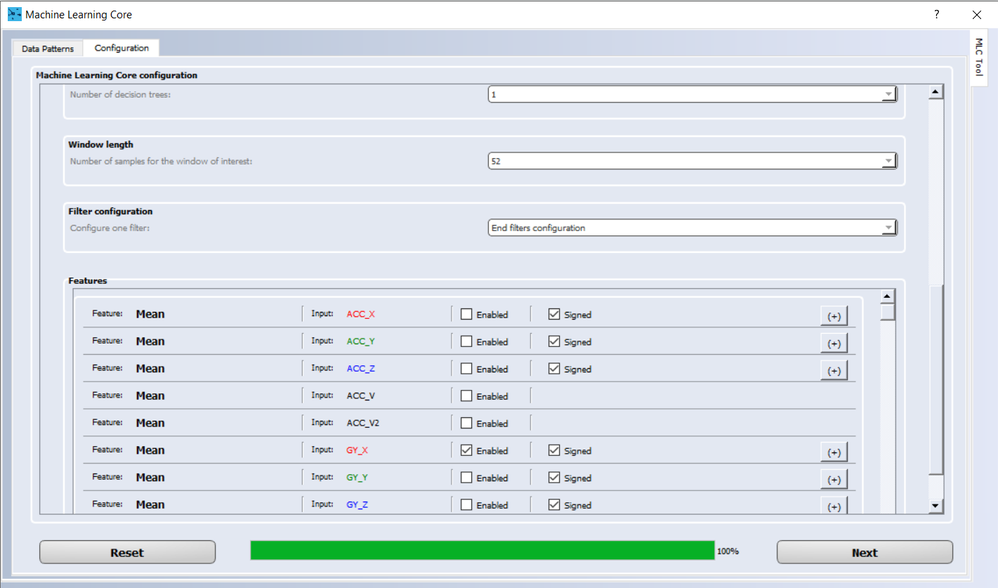Uncheck Signed for the ACC_Z row
Viewport: 998px width, 588px height.
(554, 369)
